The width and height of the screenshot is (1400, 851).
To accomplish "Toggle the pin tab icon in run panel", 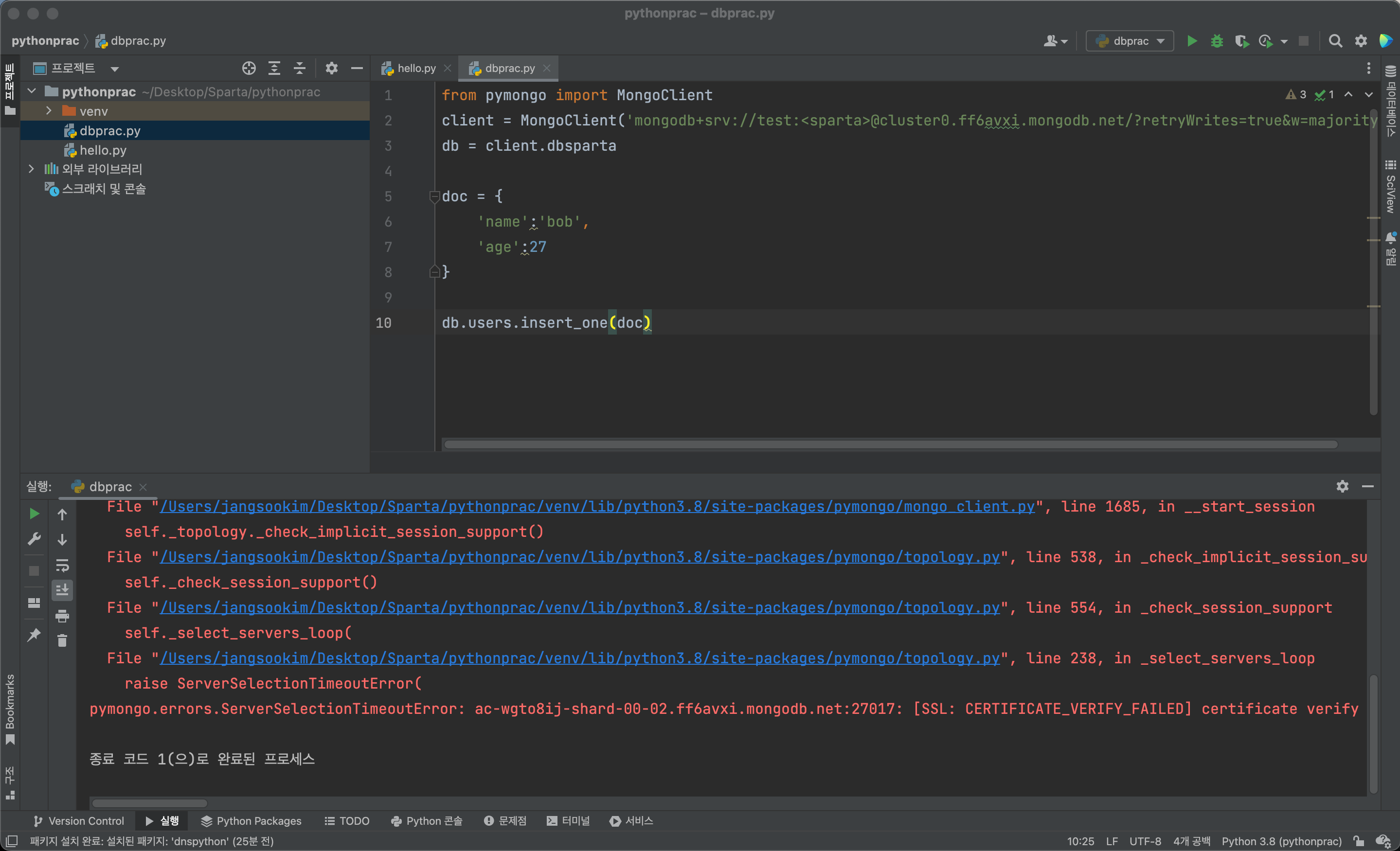I will pyautogui.click(x=34, y=635).
